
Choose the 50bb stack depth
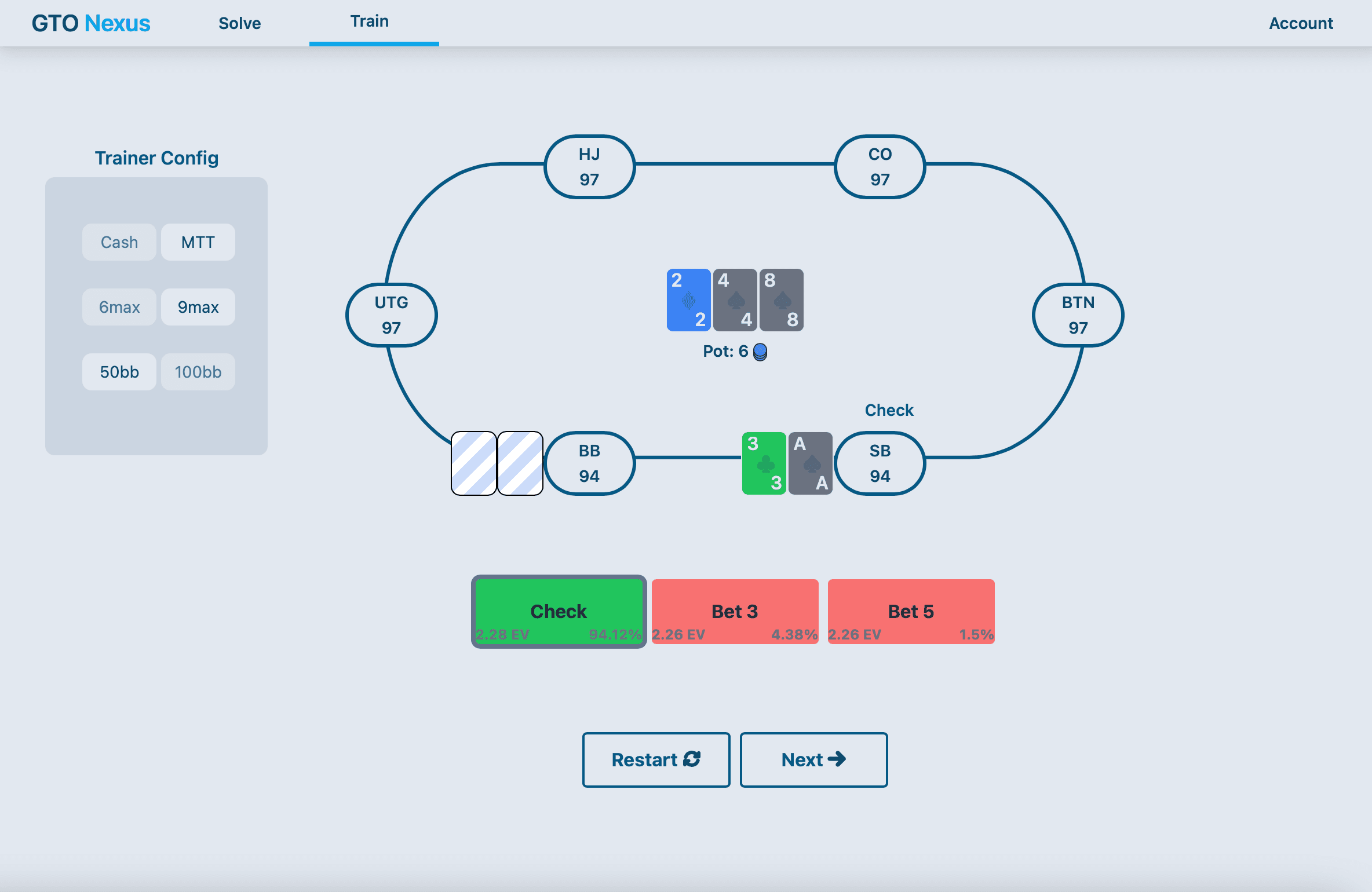click(x=119, y=372)
